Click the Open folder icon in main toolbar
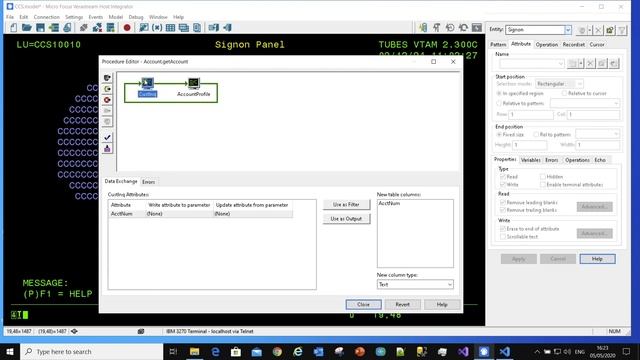The image size is (640, 360). click(27, 28)
